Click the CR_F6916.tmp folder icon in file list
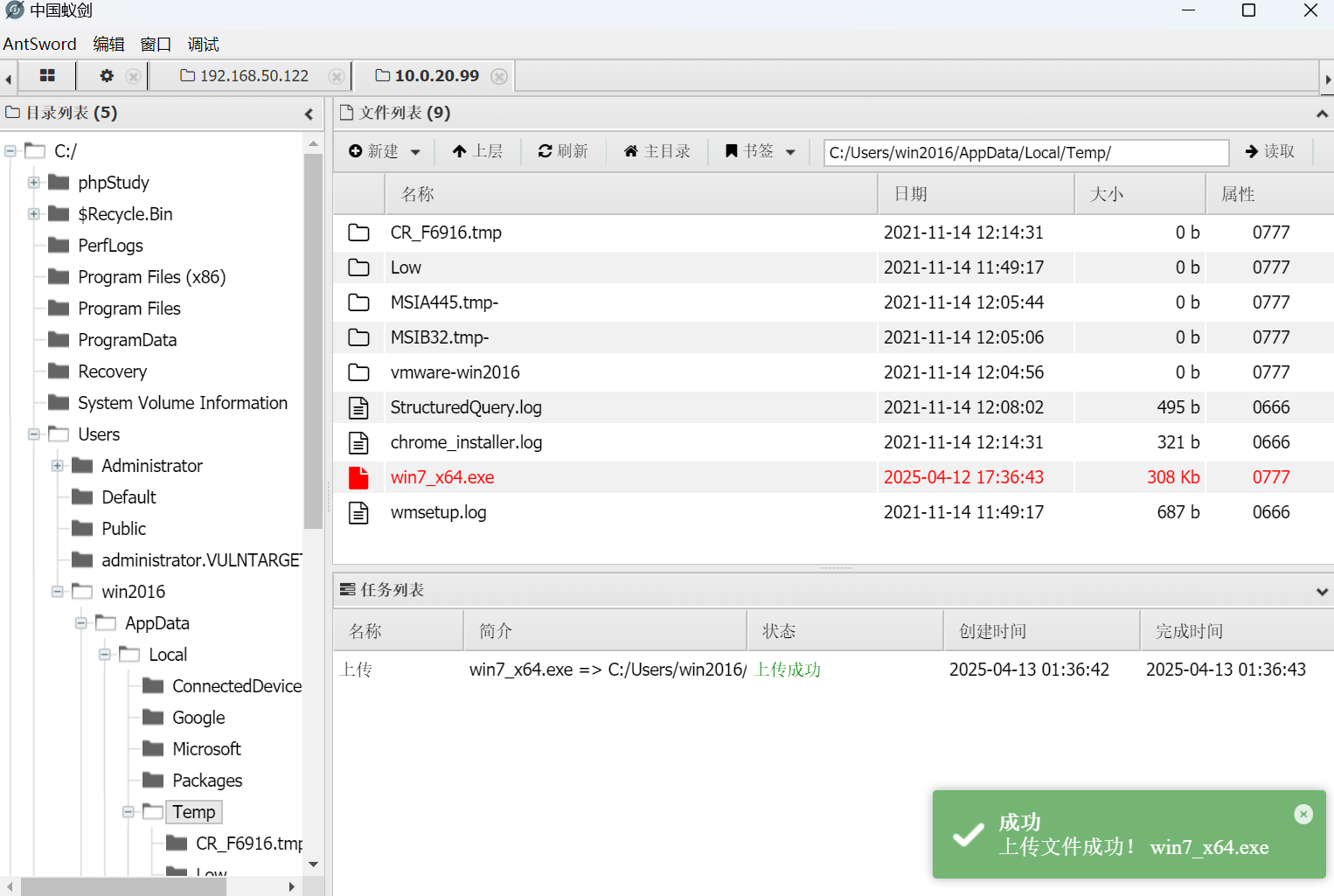 (x=358, y=233)
